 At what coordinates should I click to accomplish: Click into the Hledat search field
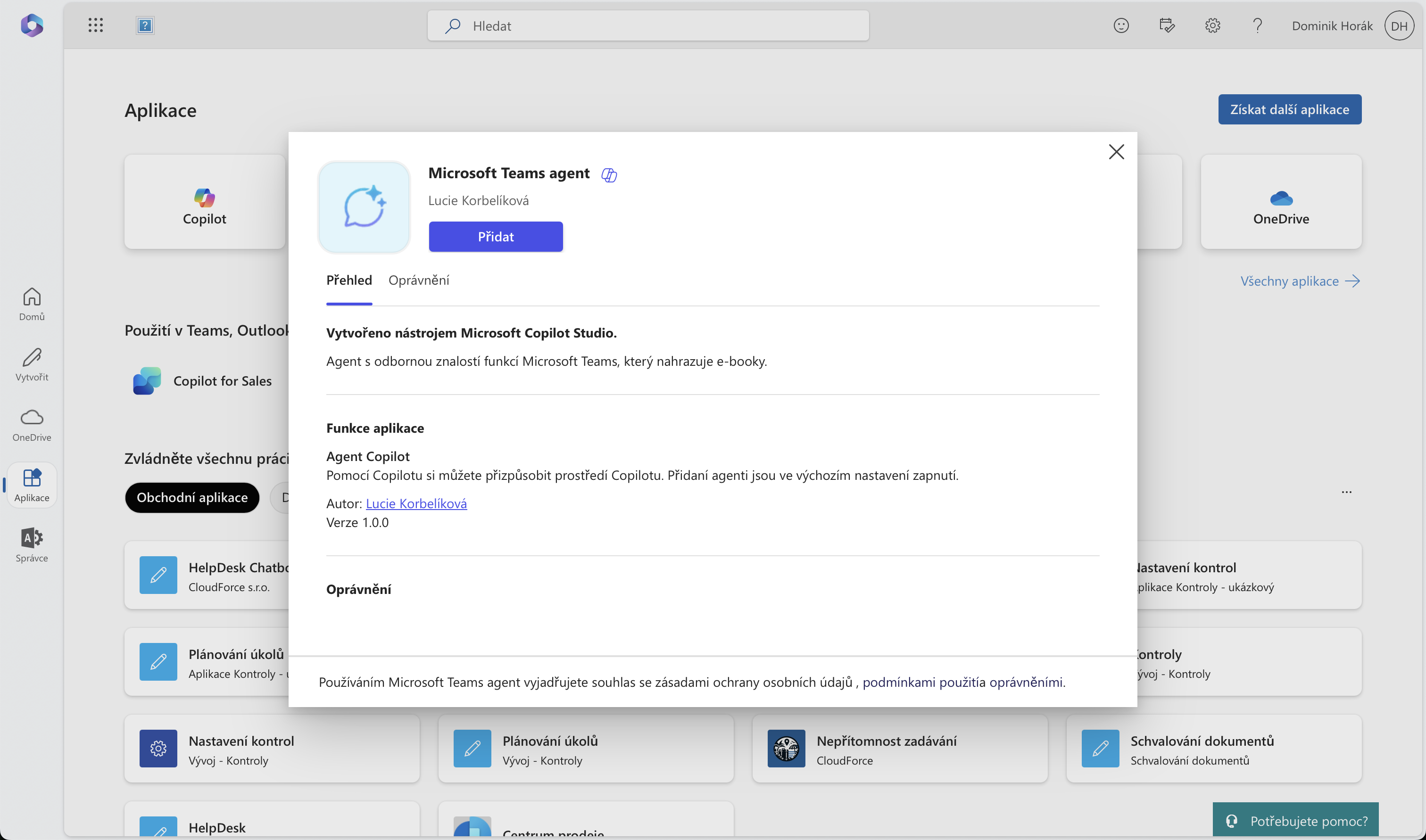[x=648, y=26]
